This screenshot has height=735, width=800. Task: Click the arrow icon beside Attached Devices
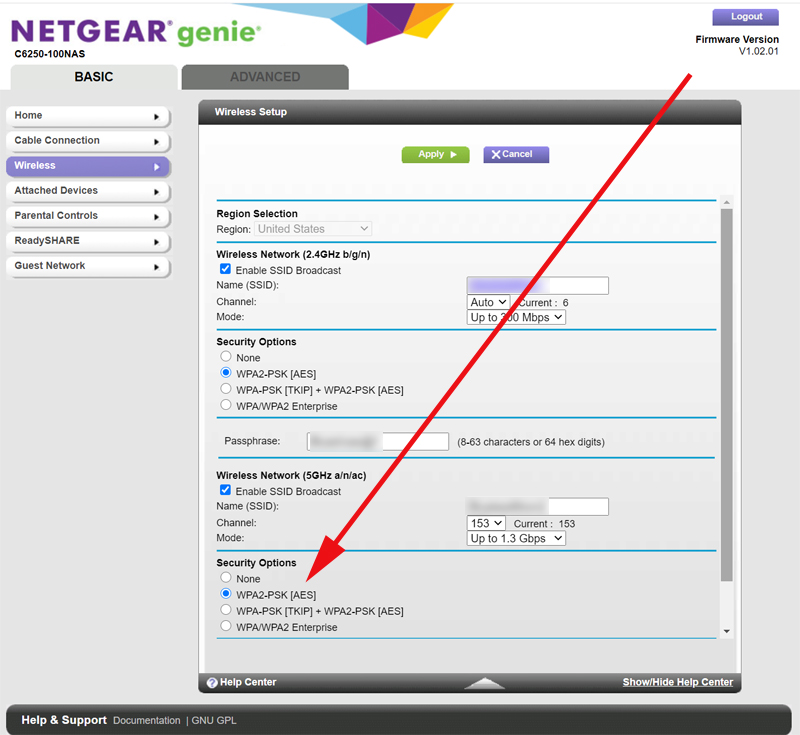click(156, 192)
